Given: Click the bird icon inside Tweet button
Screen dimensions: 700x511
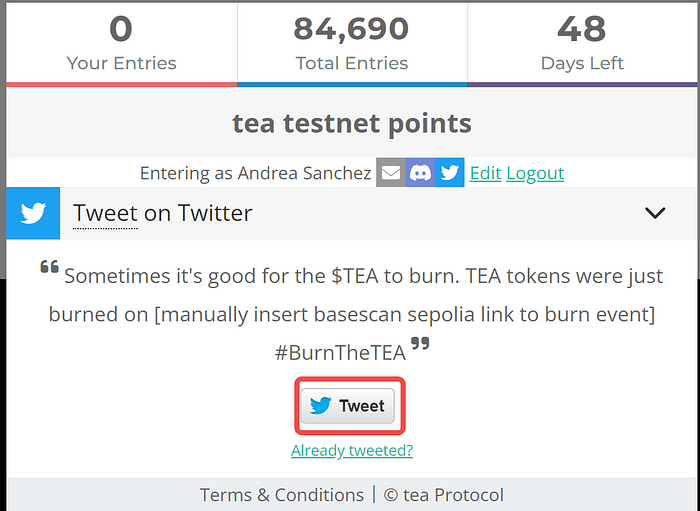Looking at the screenshot, I should click(x=320, y=406).
